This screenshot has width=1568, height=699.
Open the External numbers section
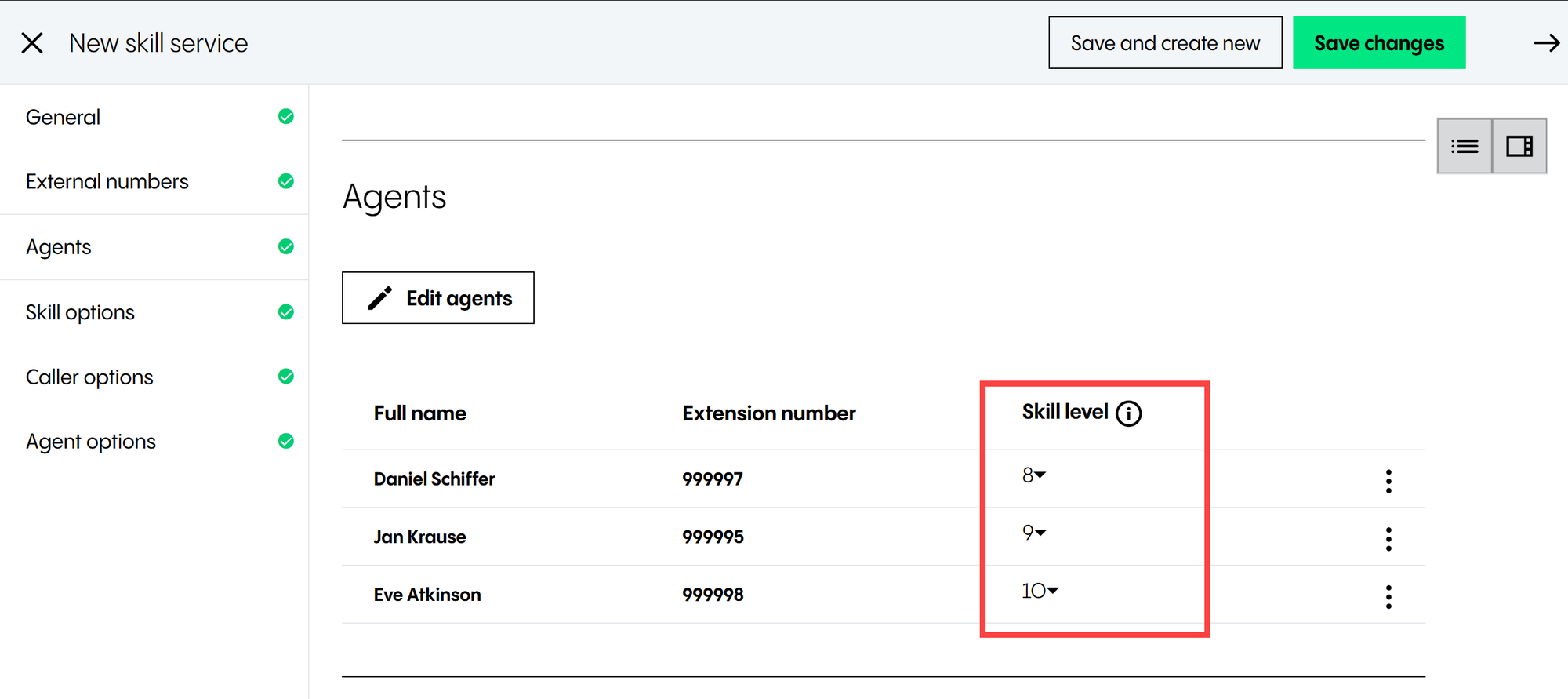tap(107, 182)
